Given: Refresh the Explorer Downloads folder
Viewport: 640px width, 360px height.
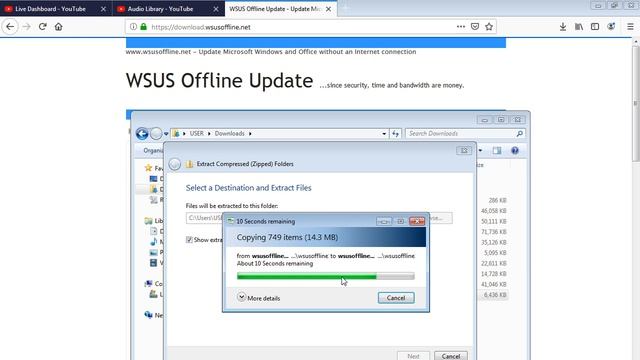Looking at the screenshot, I should coord(395,133).
